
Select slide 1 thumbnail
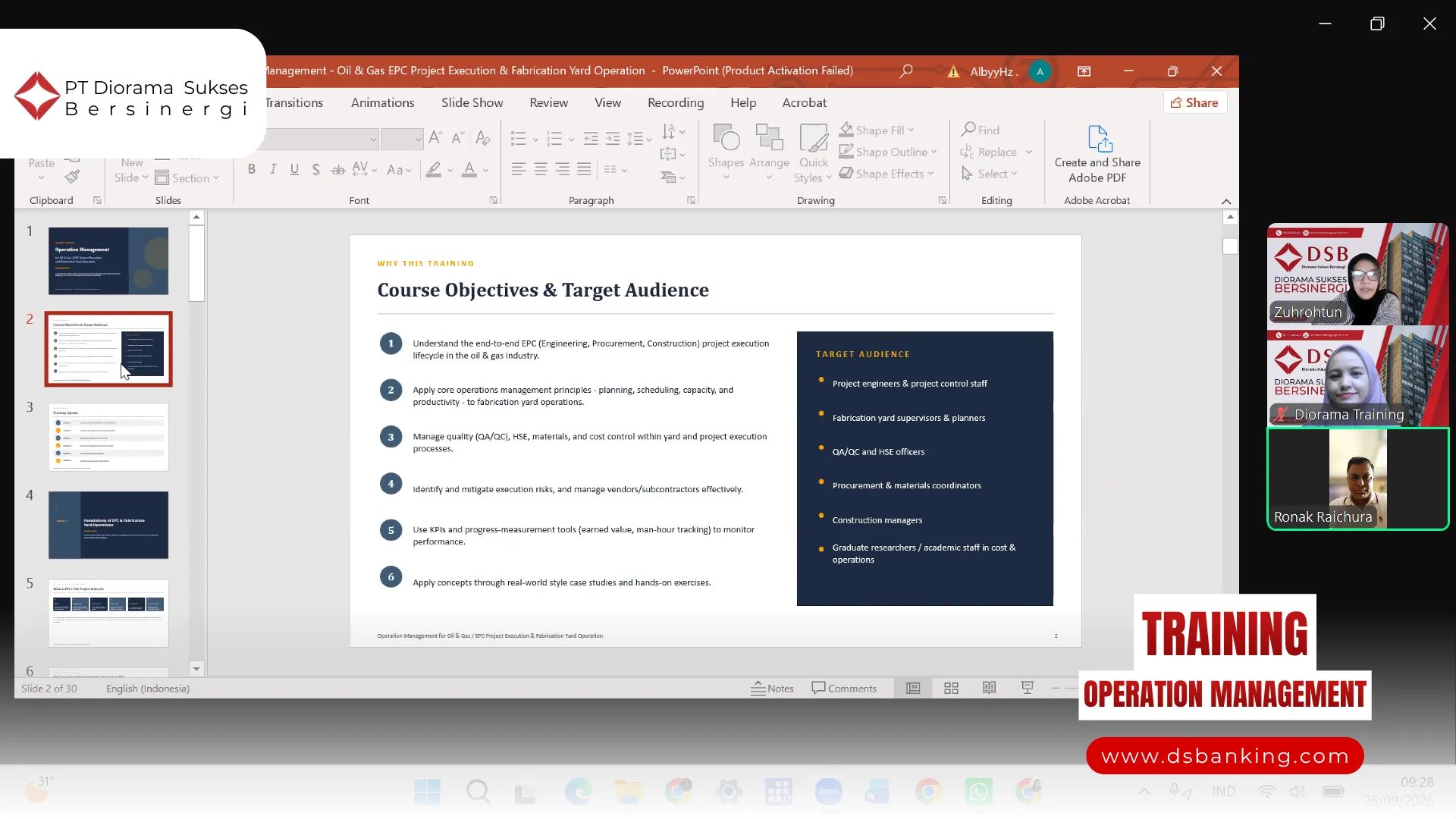108,261
